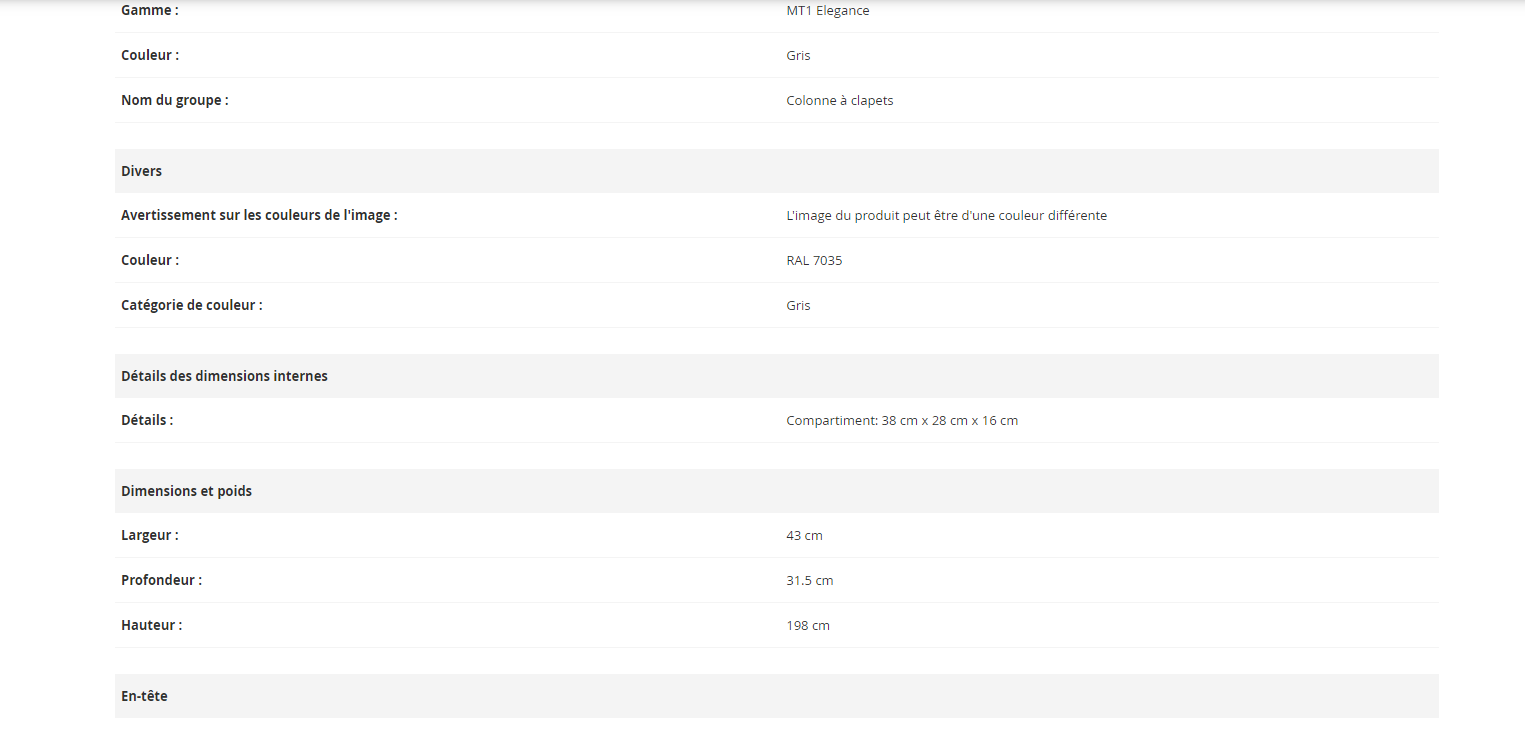Select the En-tête section header

(144, 696)
